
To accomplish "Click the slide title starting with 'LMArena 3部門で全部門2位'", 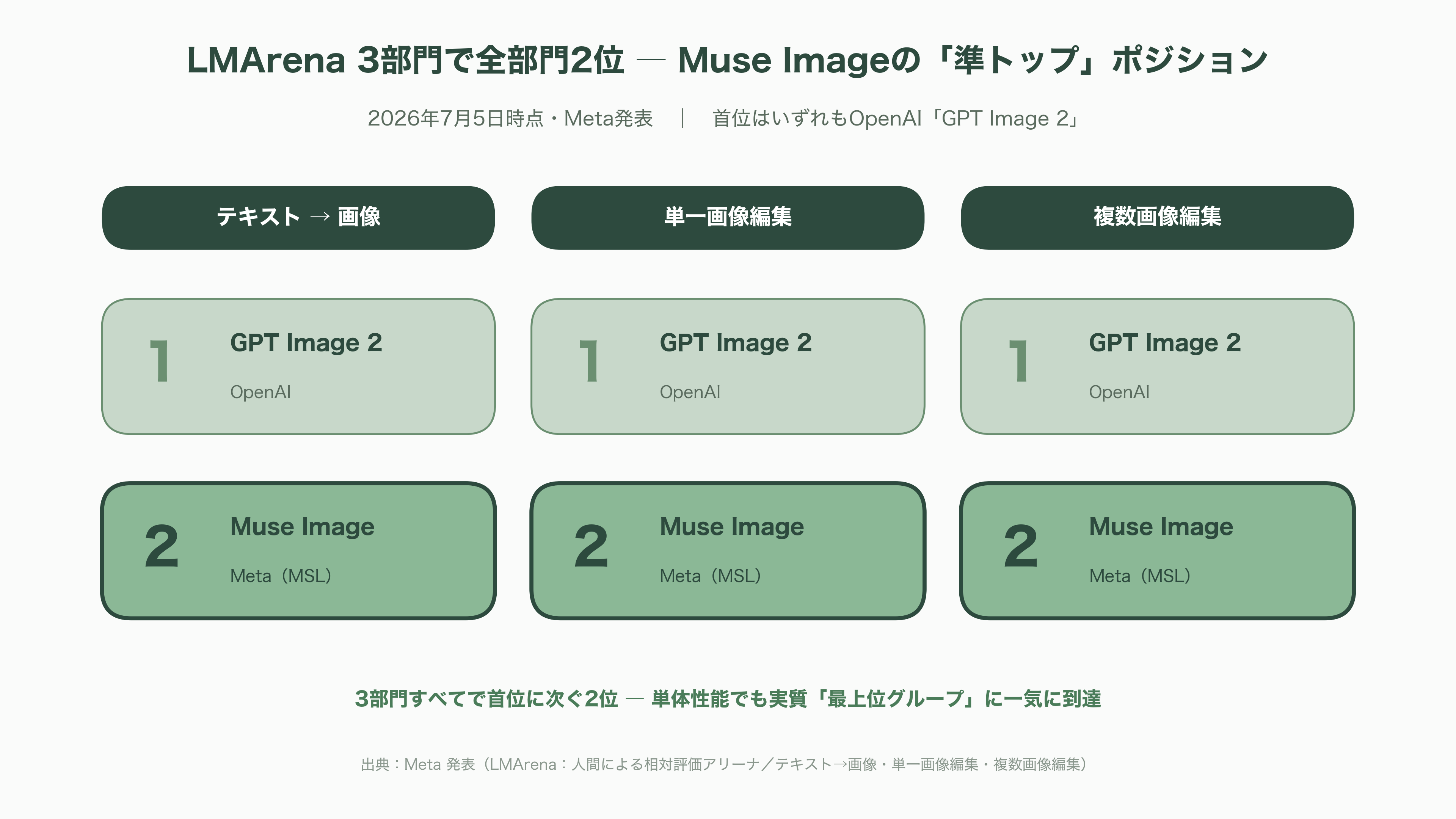I will click(x=728, y=60).
